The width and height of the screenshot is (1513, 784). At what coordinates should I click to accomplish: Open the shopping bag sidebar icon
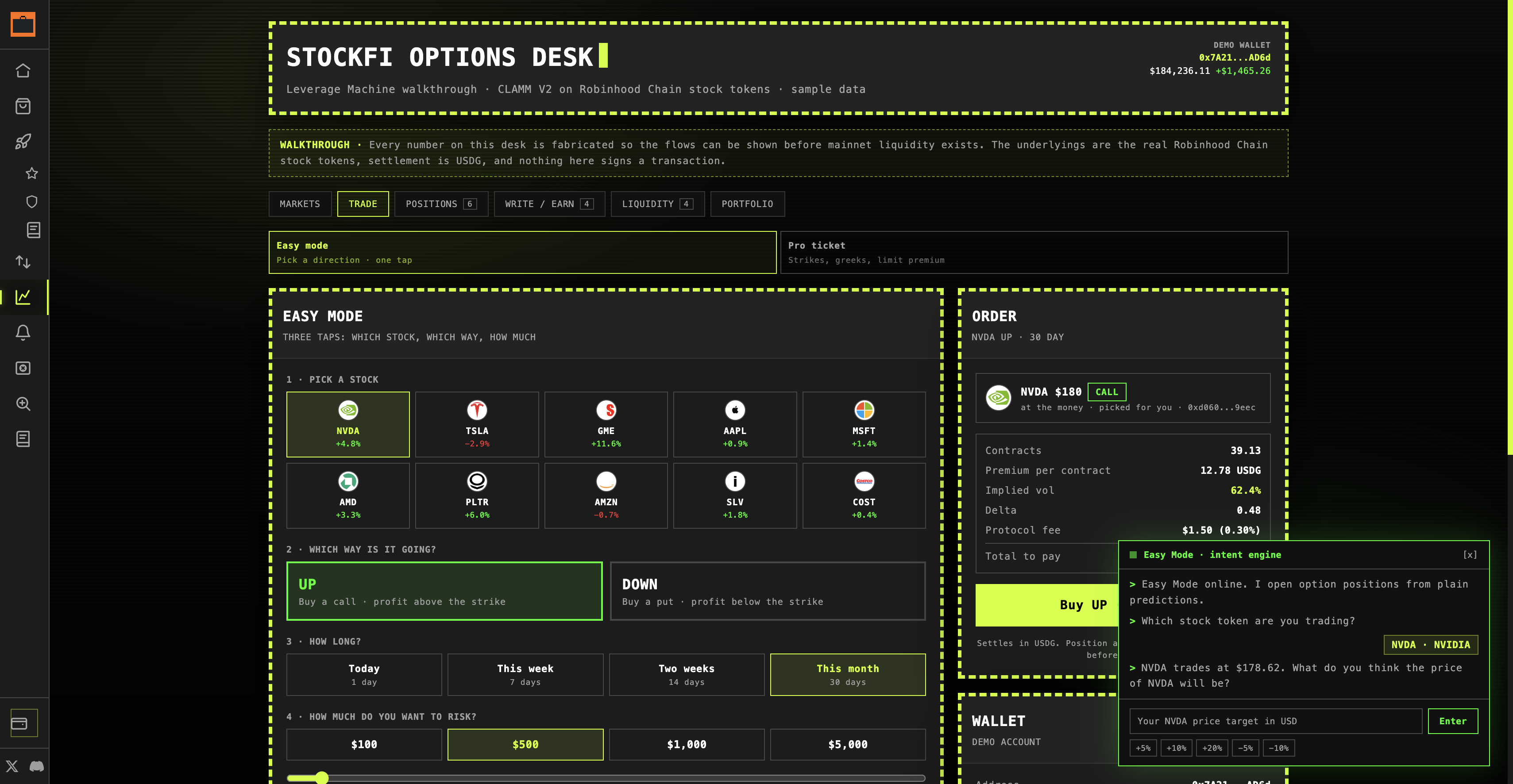click(x=23, y=106)
